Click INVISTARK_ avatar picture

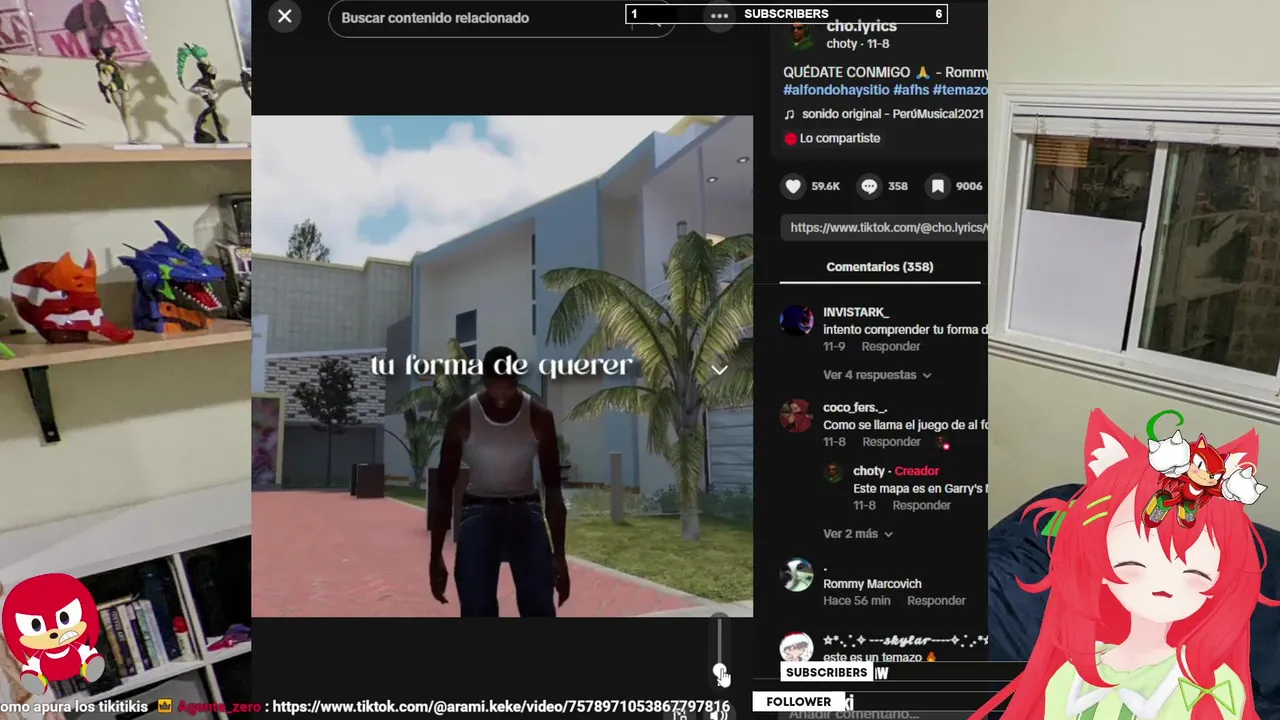797,320
